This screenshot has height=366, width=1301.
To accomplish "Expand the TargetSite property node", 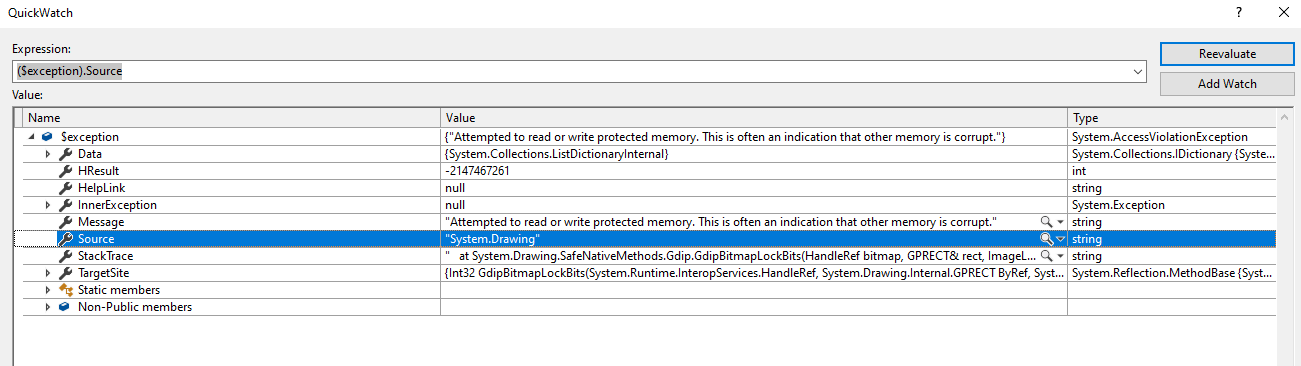I will (x=48, y=273).
